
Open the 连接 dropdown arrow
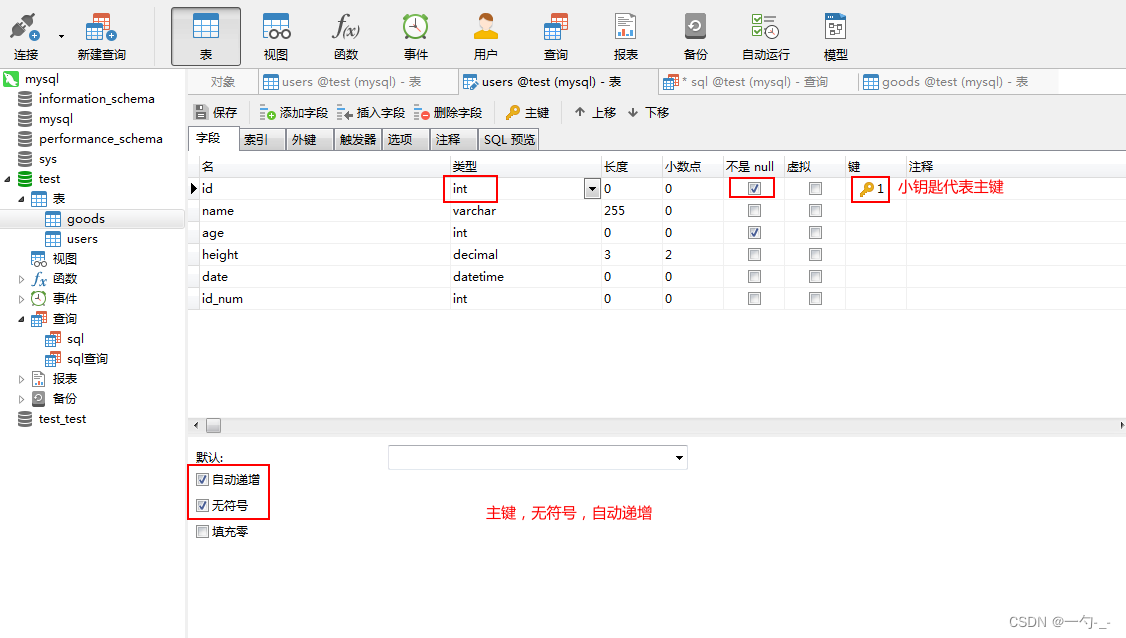tap(61, 36)
